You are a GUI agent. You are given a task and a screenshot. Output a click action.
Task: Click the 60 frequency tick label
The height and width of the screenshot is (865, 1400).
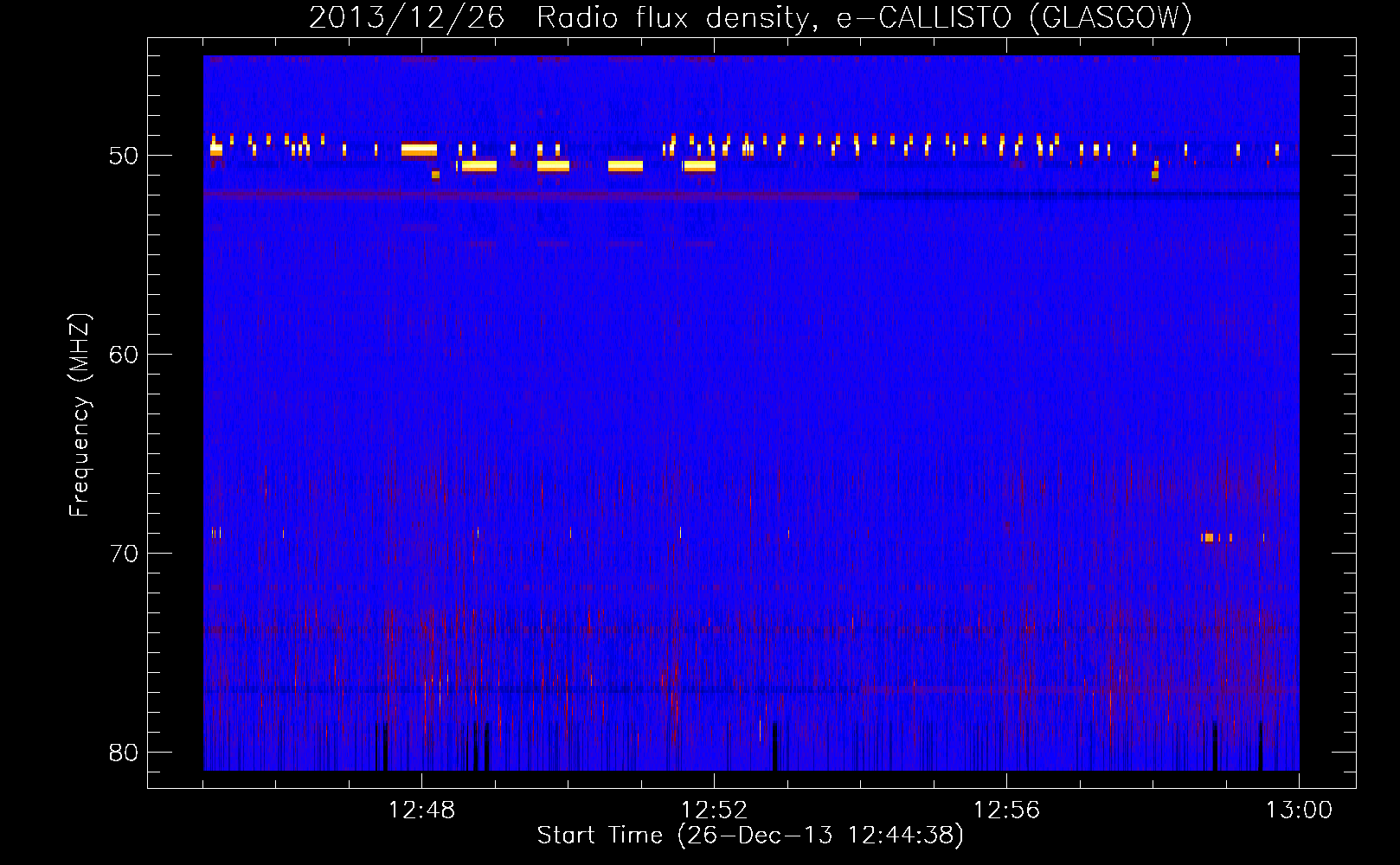tap(125, 355)
